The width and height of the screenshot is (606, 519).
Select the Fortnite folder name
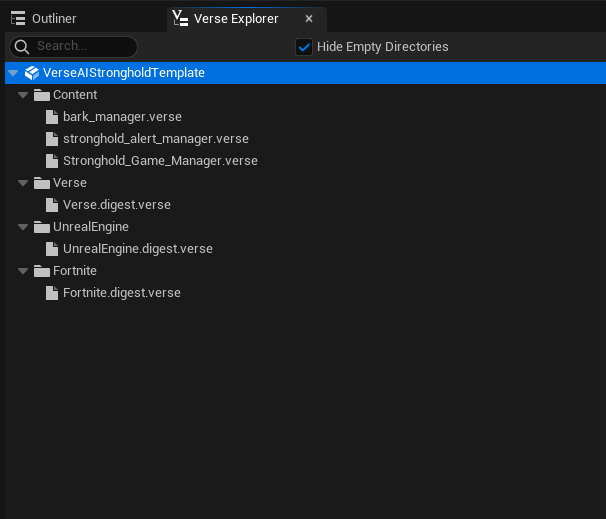(75, 271)
